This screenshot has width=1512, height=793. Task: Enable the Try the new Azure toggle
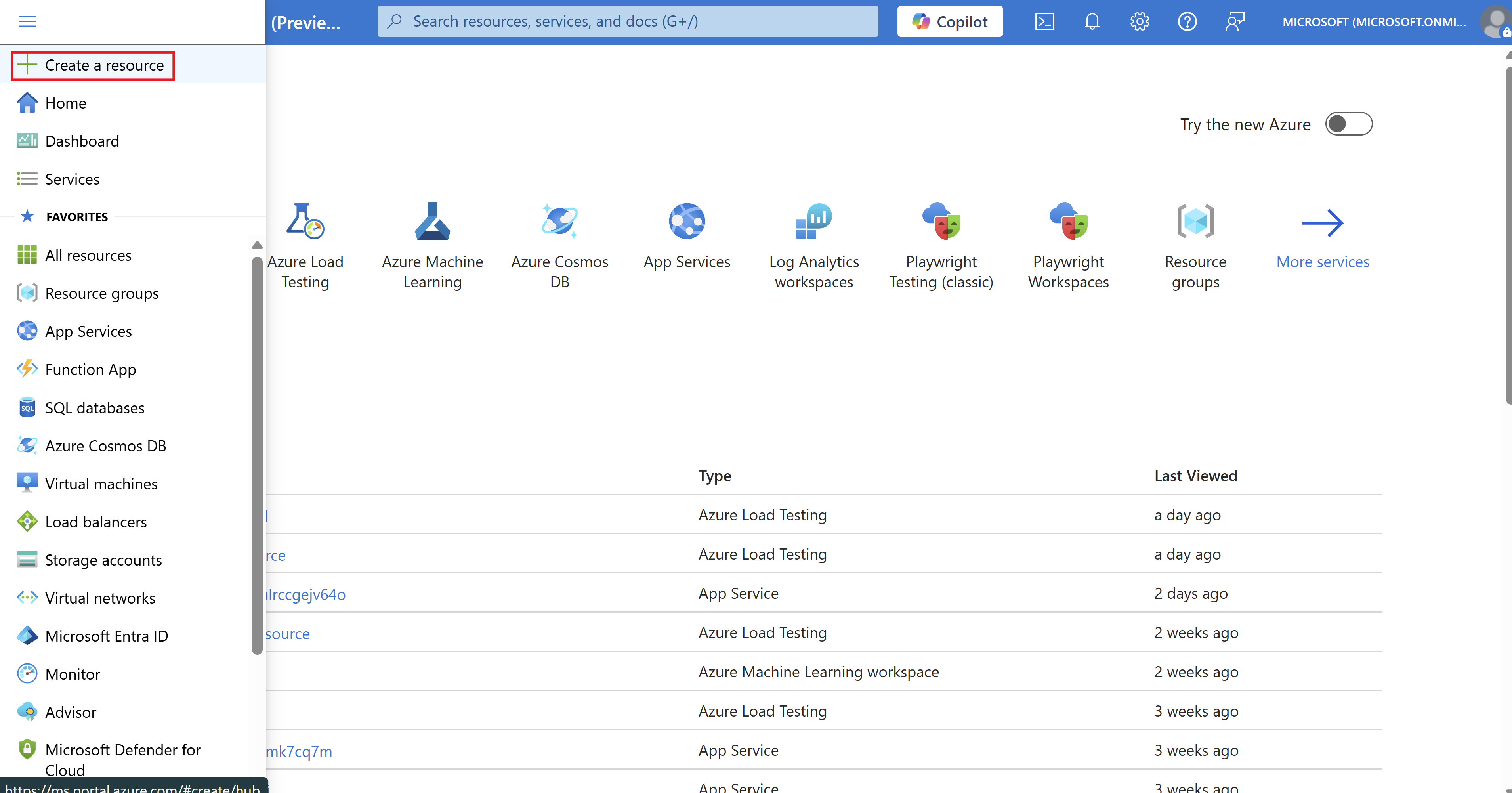click(x=1349, y=124)
